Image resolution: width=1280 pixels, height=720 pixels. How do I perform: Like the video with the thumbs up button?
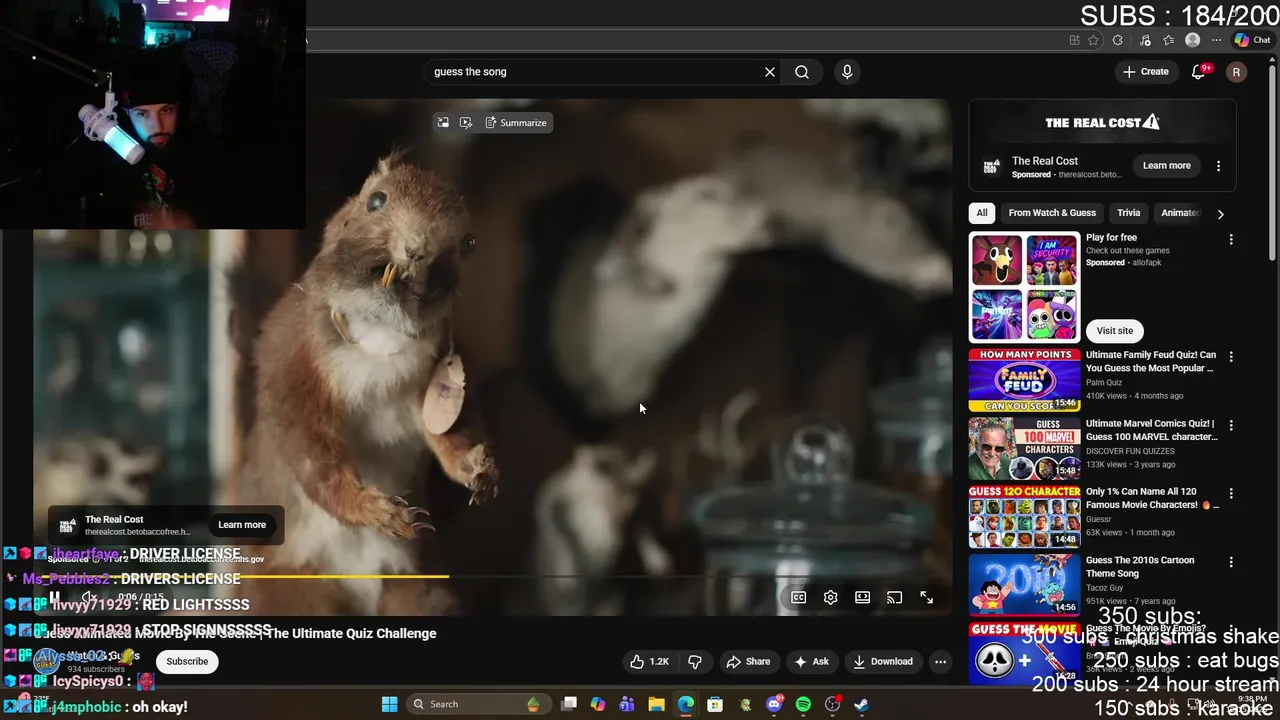coord(649,662)
